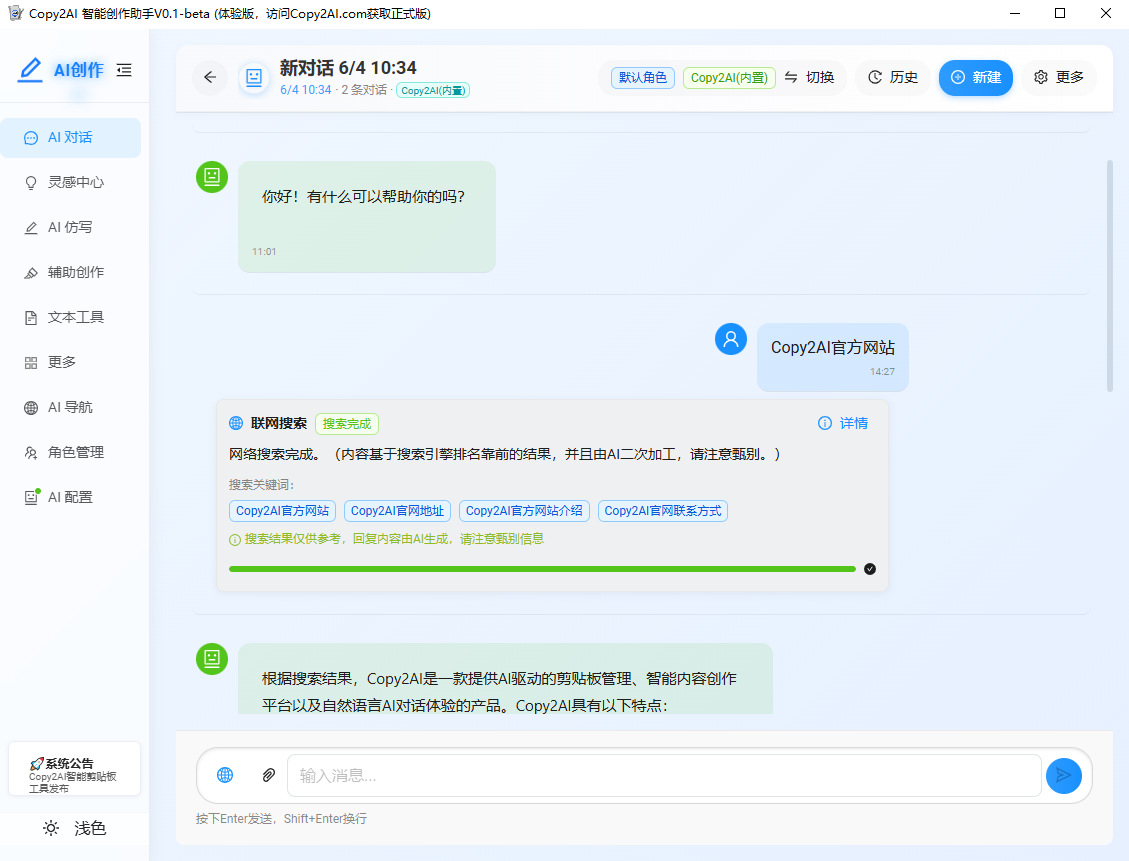Viewport: 1129px width, 861px height.
Task: Click the Copy2AI(内置) tag beside 切换
Action: (729, 78)
